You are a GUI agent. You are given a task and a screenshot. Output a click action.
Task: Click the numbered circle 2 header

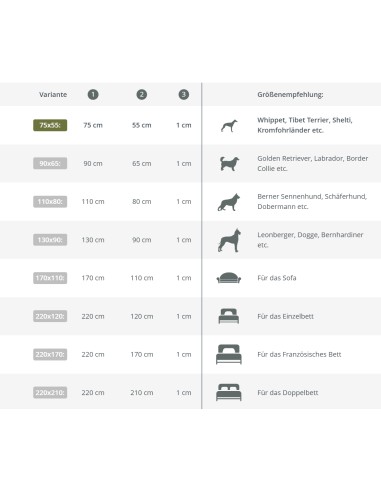[142, 95]
